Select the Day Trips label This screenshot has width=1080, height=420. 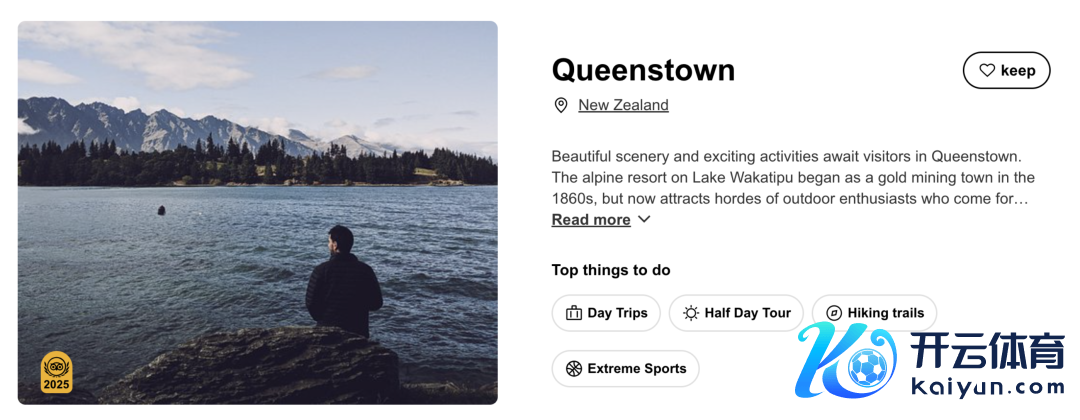click(617, 313)
